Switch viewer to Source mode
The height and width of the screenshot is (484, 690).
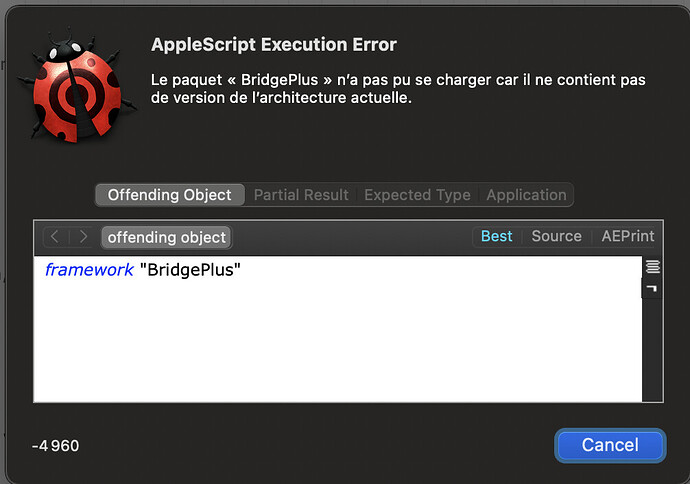tap(556, 236)
